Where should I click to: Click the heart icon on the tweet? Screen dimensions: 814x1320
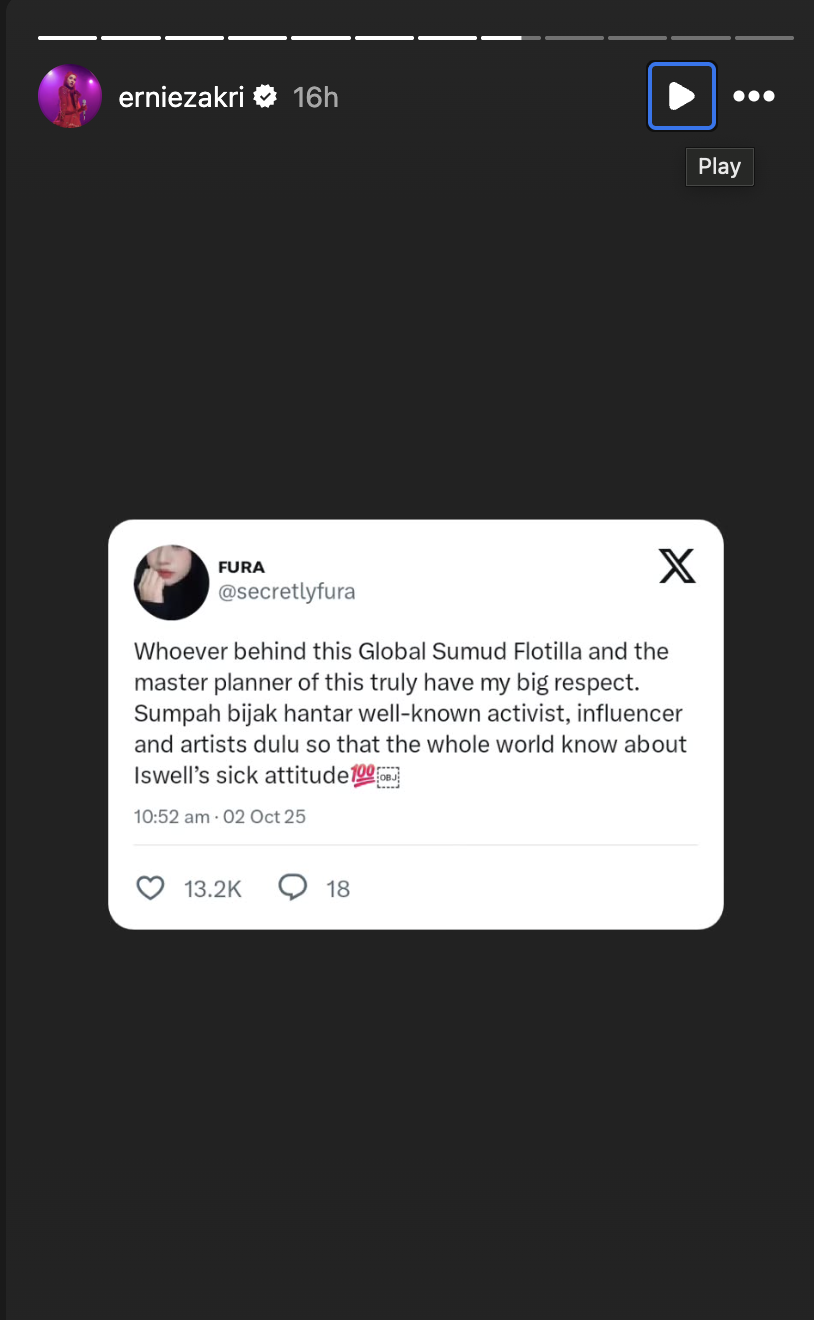[150, 888]
